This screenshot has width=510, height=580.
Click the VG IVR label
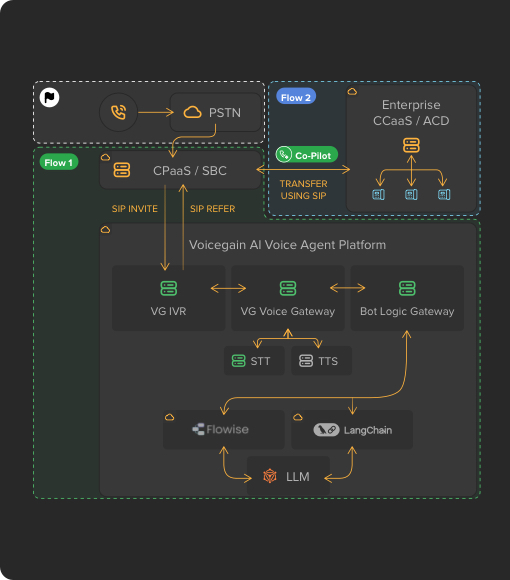pyautogui.click(x=168, y=311)
